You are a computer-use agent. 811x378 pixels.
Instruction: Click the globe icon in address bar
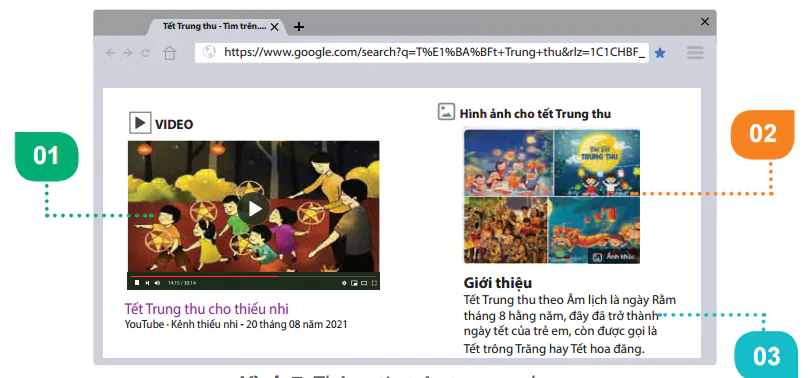[x=209, y=52]
